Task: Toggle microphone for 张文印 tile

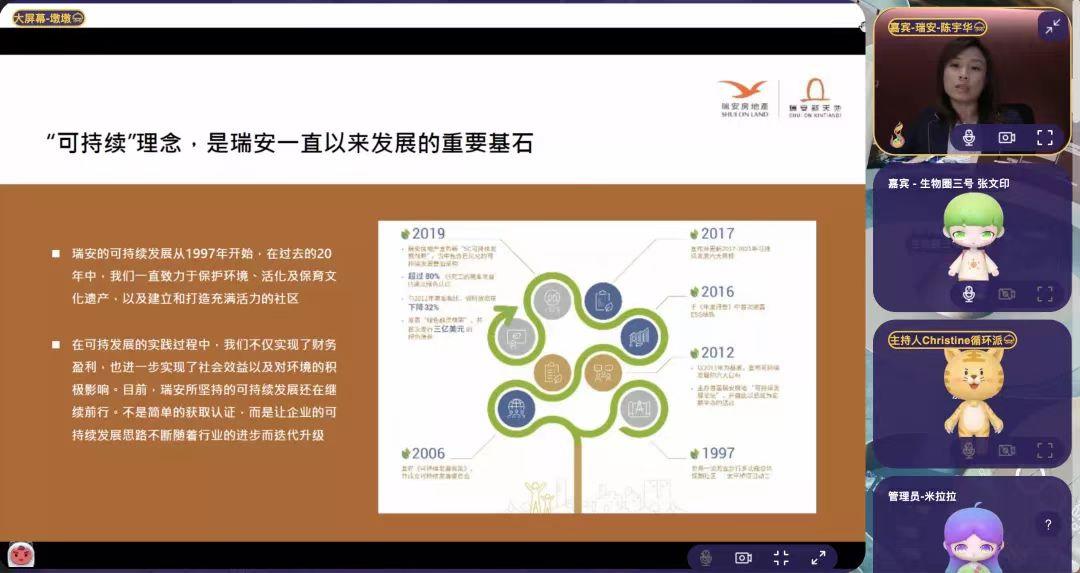Action: click(968, 294)
